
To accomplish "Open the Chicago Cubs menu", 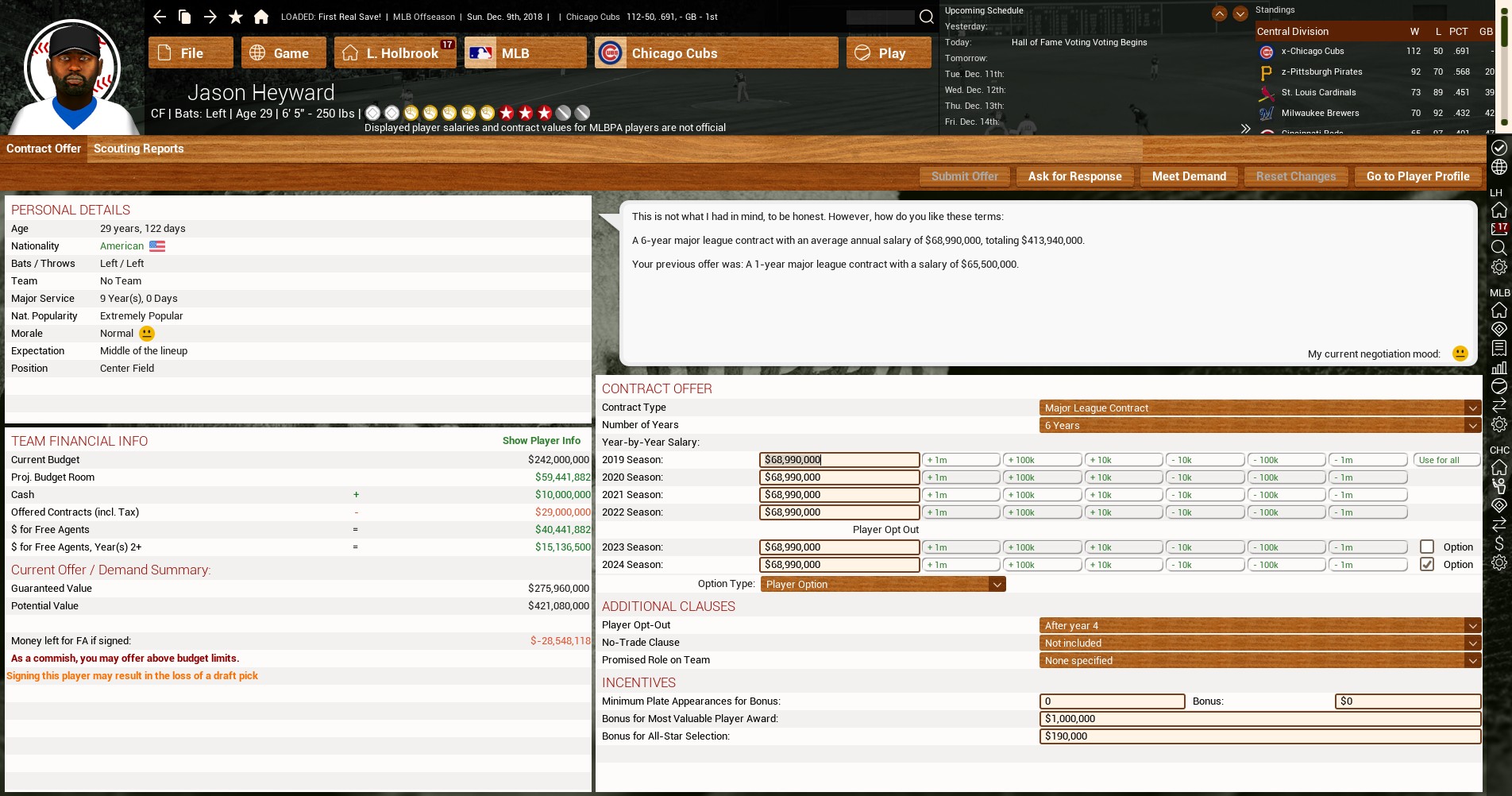I will (716, 52).
